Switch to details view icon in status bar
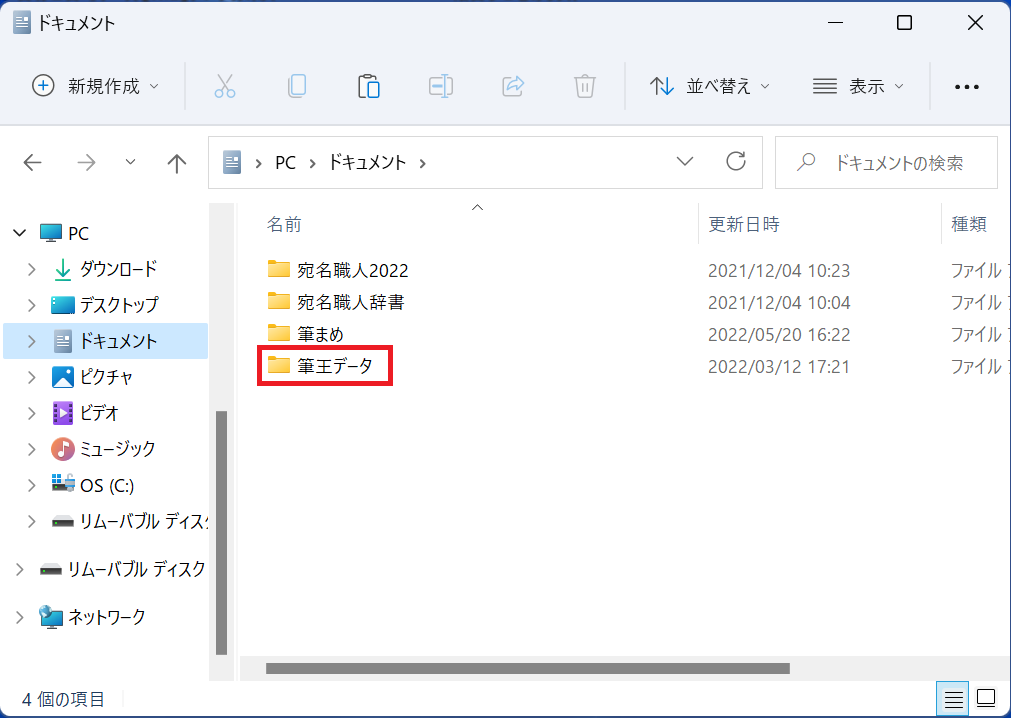The height and width of the screenshot is (718, 1011). (953, 699)
